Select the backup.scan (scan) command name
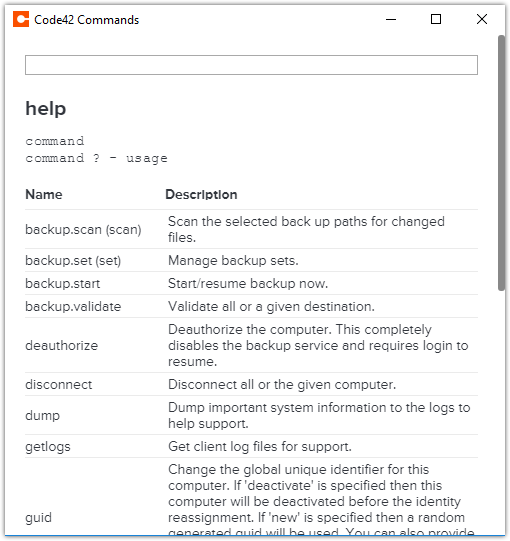The width and height of the screenshot is (510, 541). click(84, 229)
